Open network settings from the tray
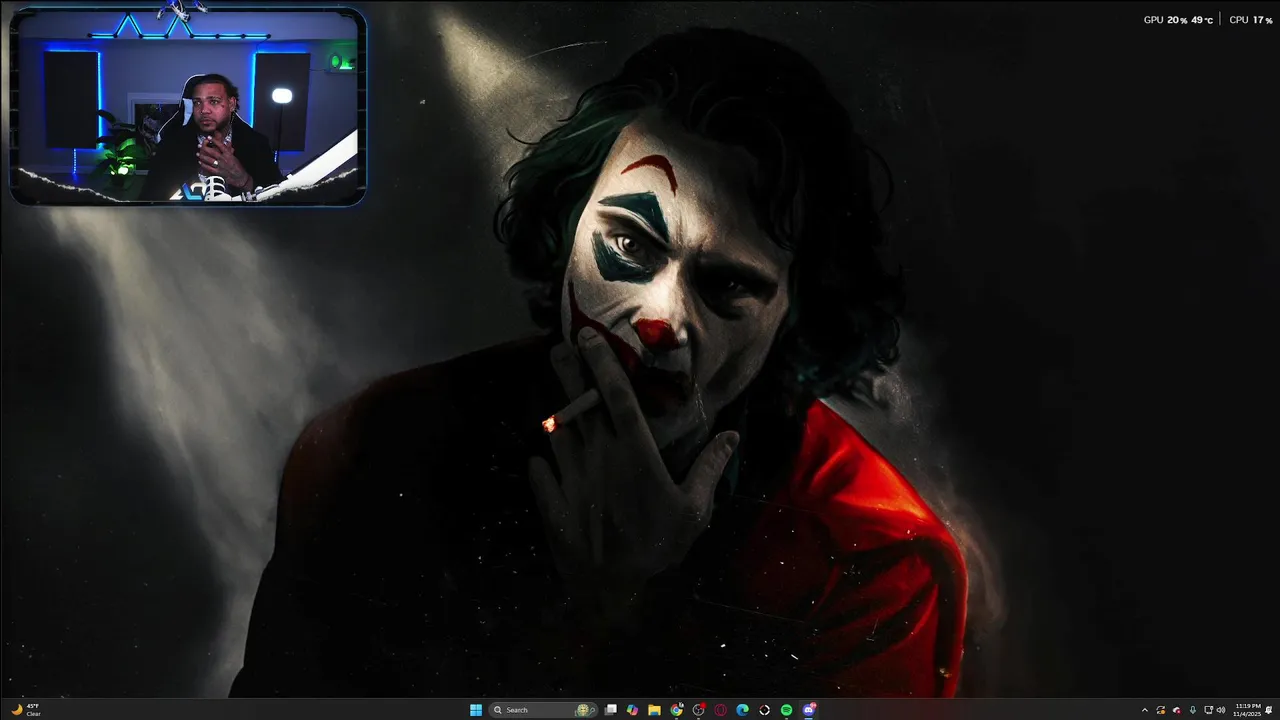The height and width of the screenshot is (720, 1280). pyautogui.click(x=1208, y=710)
